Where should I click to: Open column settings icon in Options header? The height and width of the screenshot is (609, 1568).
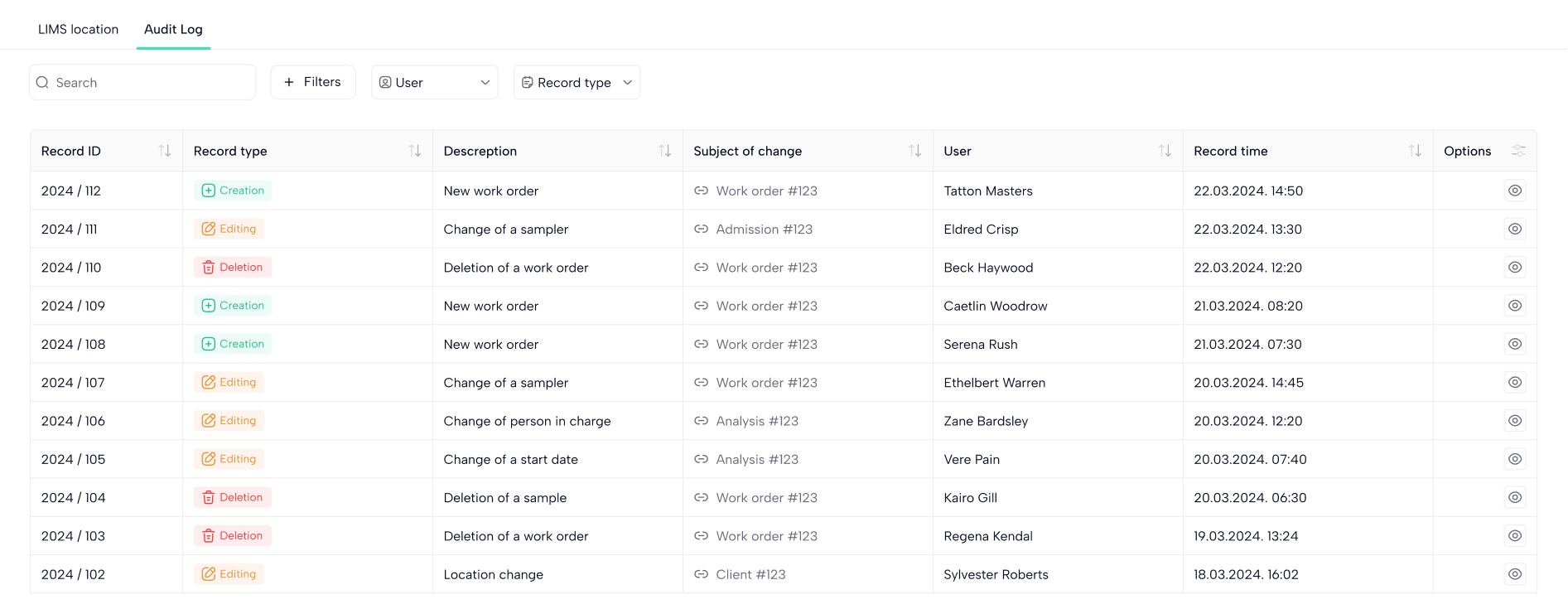click(x=1518, y=151)
